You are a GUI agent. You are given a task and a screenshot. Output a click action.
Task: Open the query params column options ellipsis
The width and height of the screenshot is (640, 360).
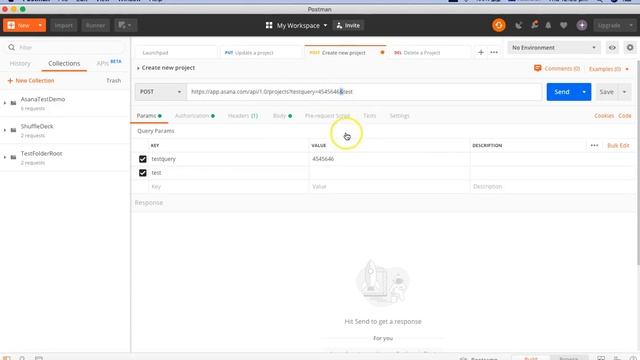click(x=594, y=145)
